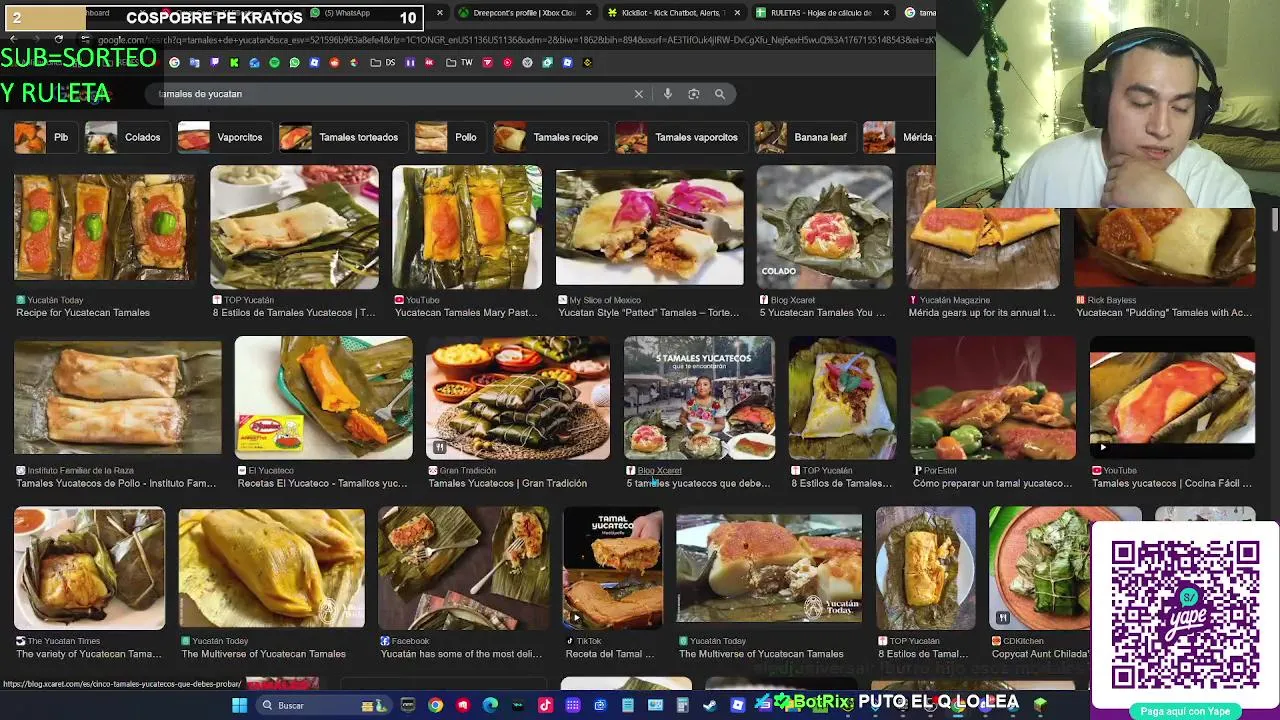Click '5 tamales yucatecos que debe...' link
Screen dimensions: 1280x720
click(x=698, y=484)
